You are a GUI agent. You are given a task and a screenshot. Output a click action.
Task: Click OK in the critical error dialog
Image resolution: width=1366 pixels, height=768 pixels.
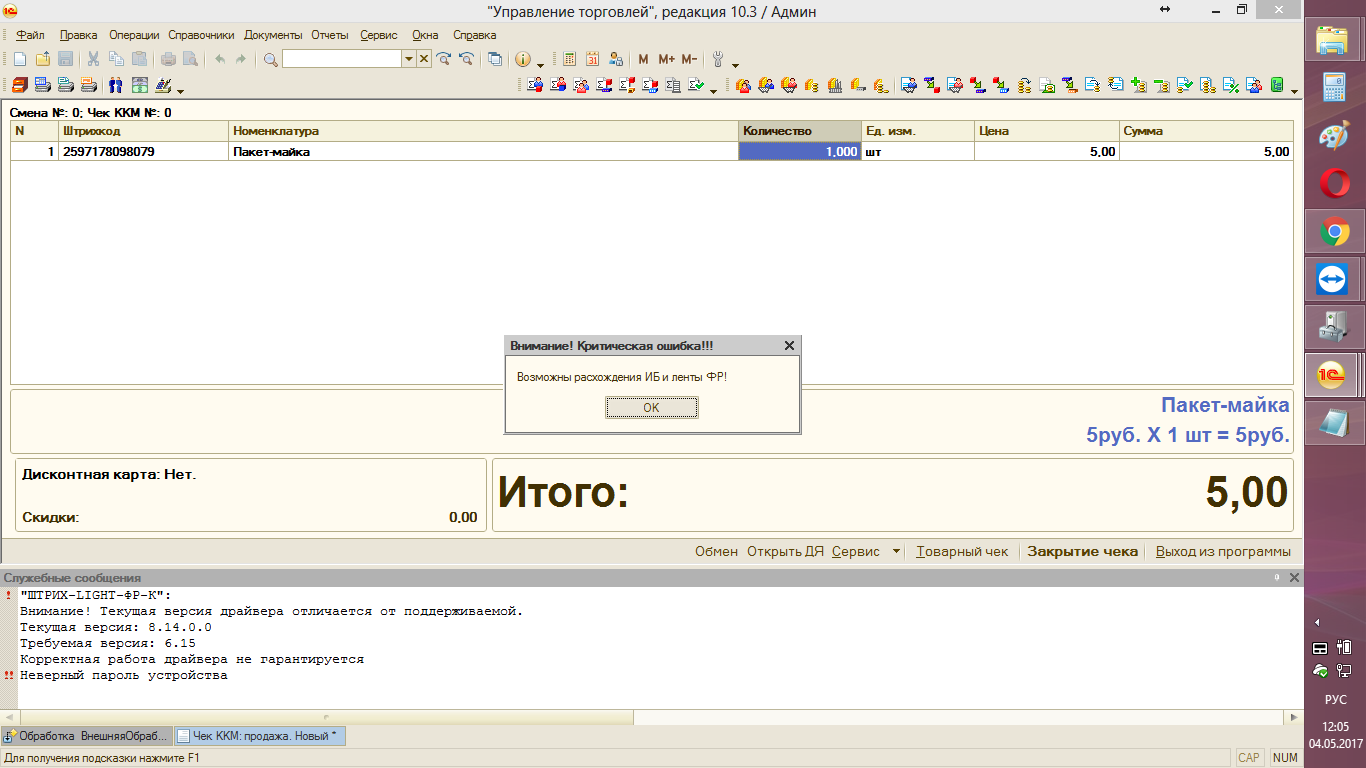click(x=651, y=408)
